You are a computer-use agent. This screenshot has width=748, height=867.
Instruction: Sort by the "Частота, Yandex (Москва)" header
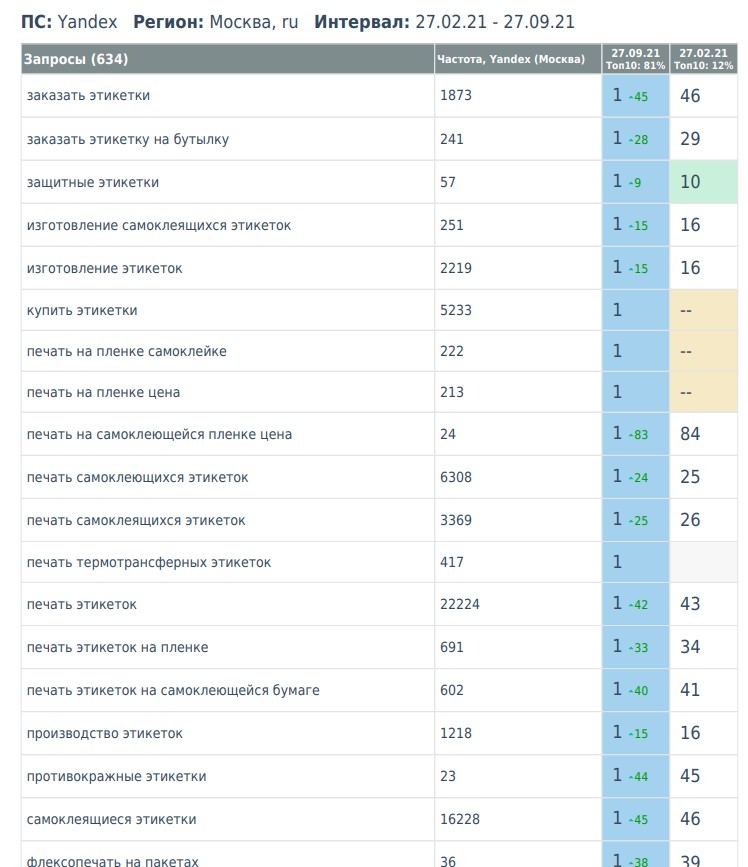pos(511,59)
